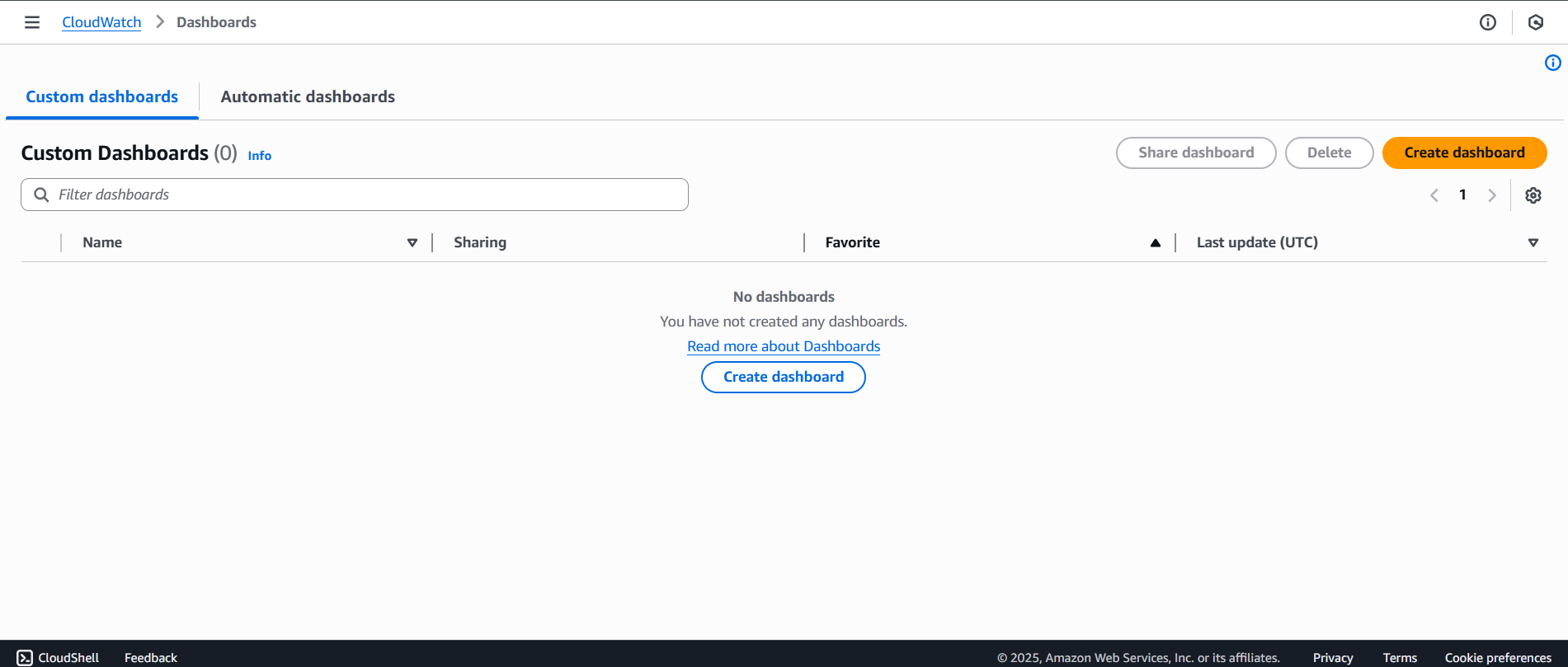This screenshot has width=1568, height=667.
Task: Open the blue info panel icon
Action: click(x=1552, y=63)
